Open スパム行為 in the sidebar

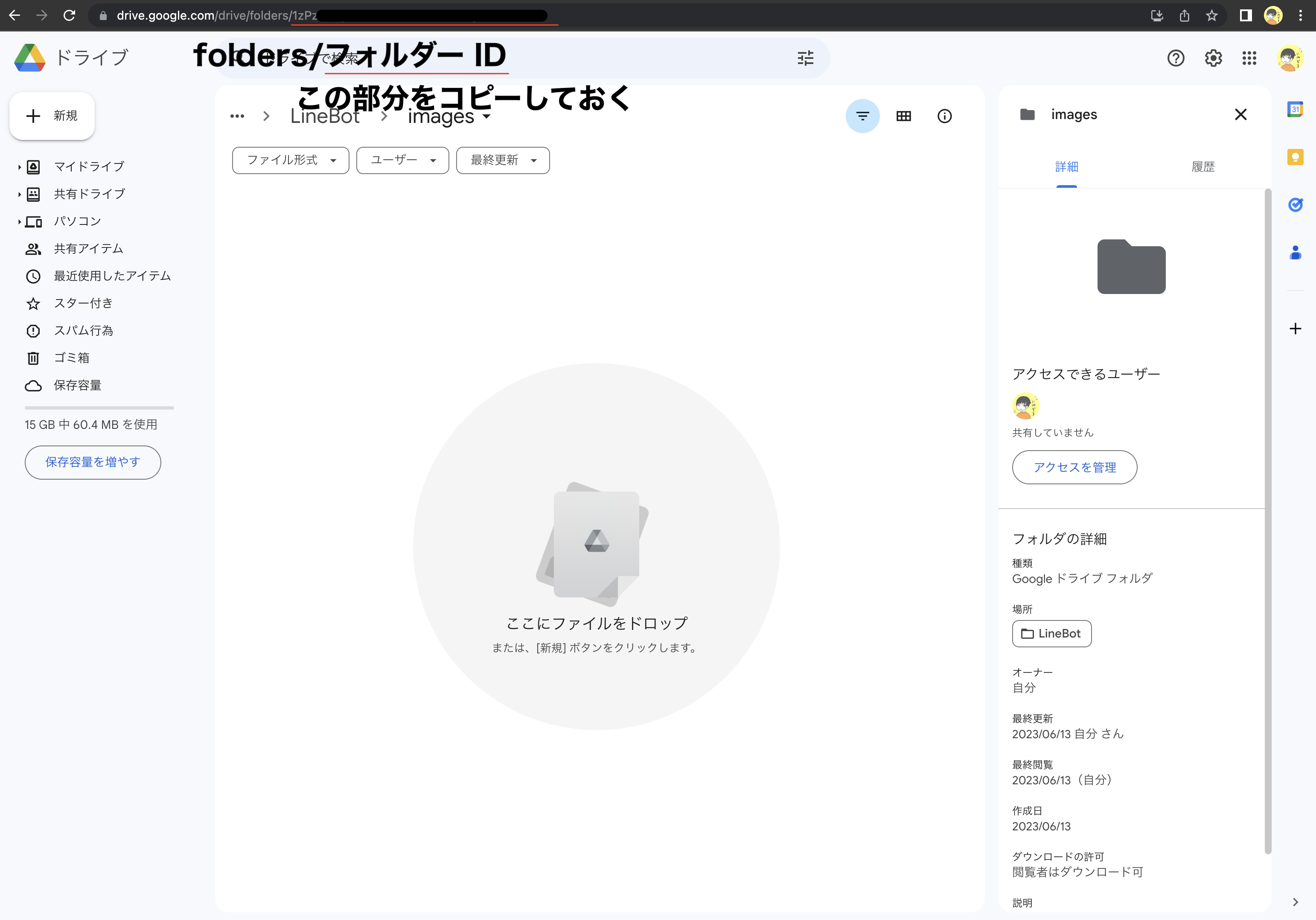point(84,331)
